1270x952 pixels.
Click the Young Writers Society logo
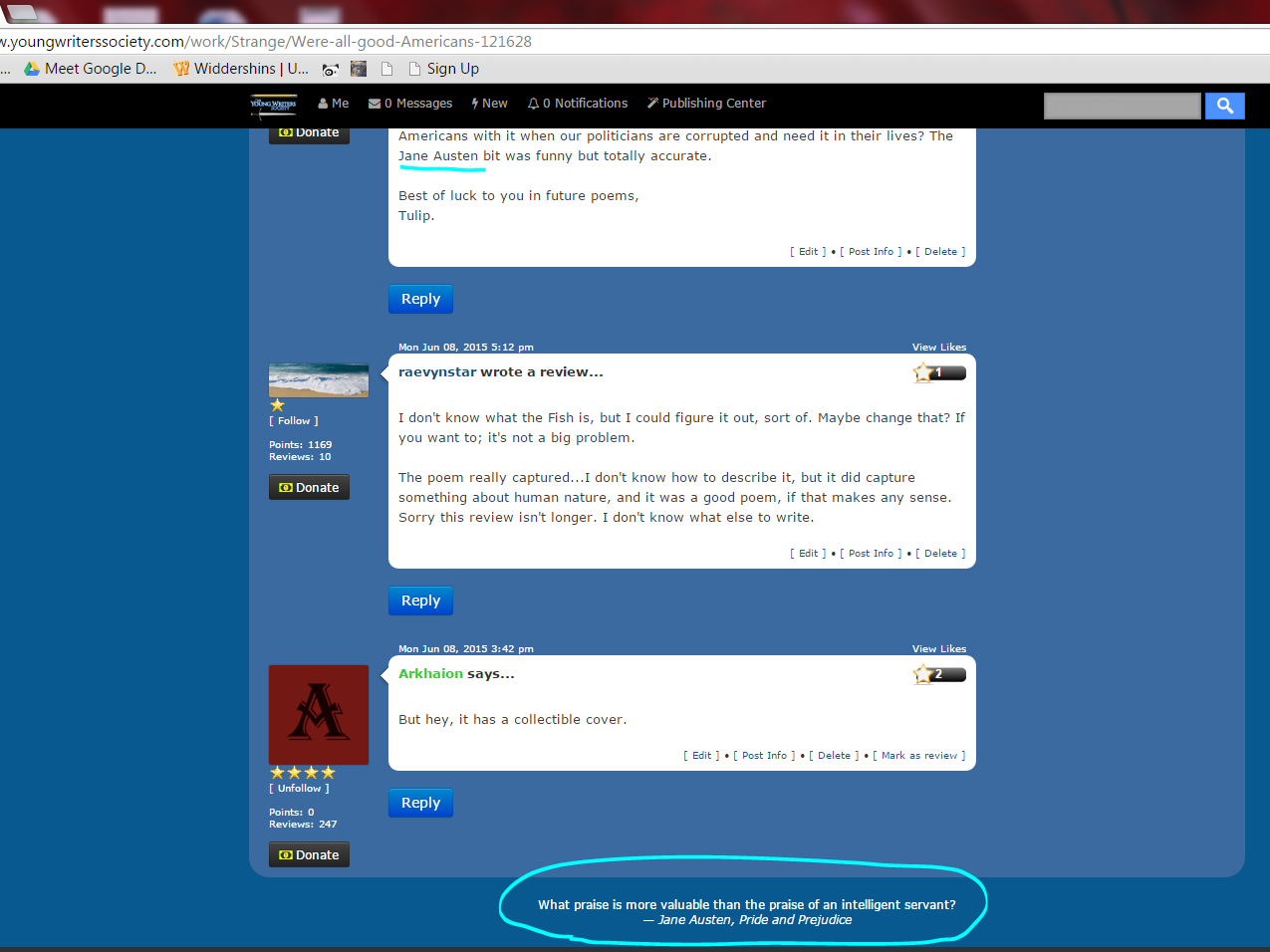pos(273,105)
